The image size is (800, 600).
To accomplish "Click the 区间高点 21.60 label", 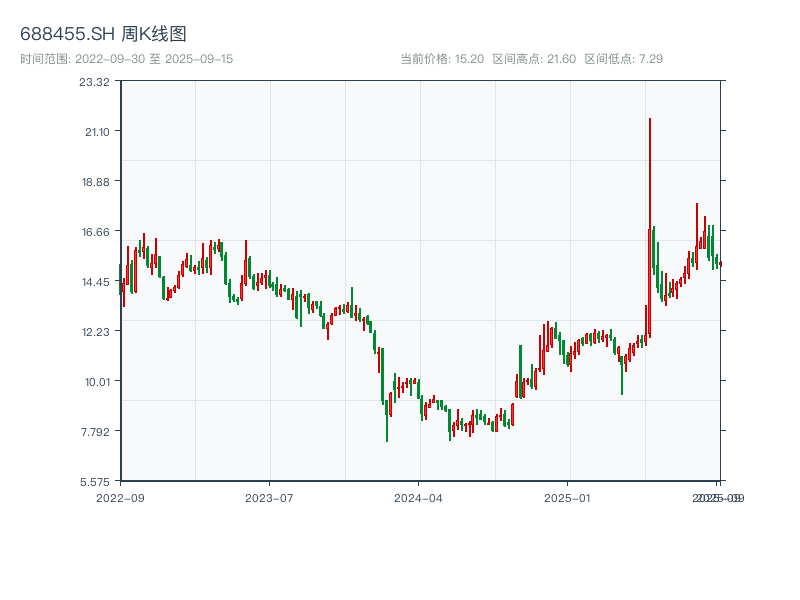I will [534, 59].
